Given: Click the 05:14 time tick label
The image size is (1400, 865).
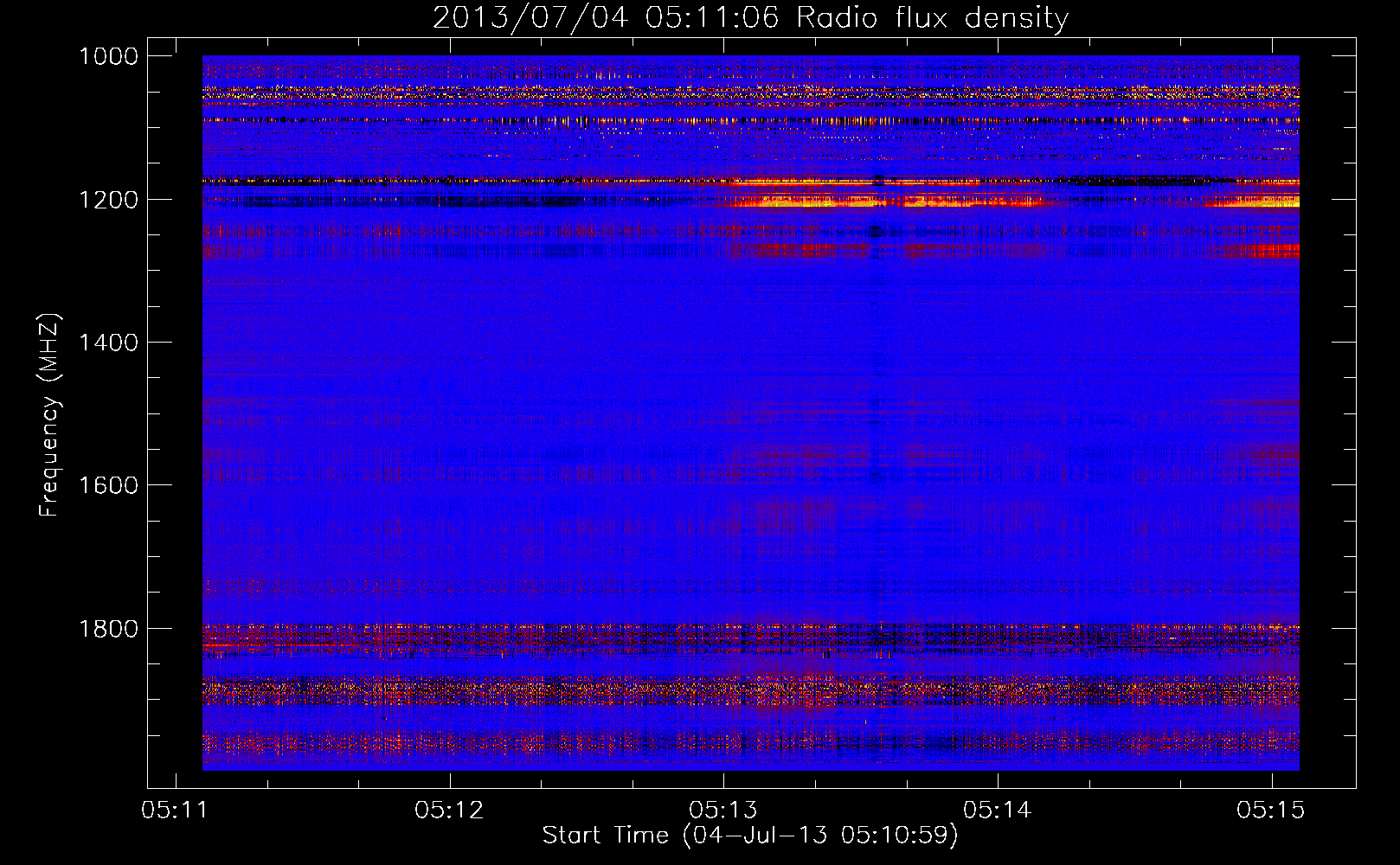Looking at the screenshot, I should [998, 810].
